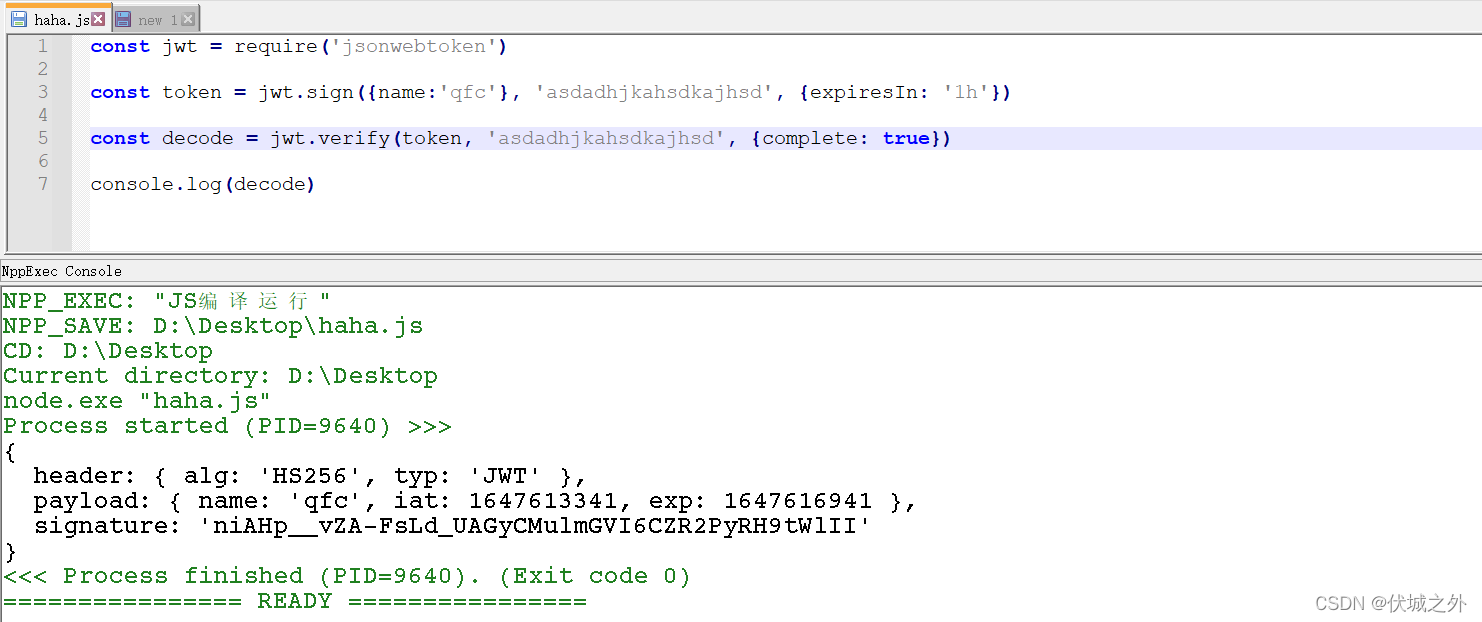Image resolution: width=1482 pixels, height=622 pixels.
Task: Click the 'jsonwebtoken' string in line 1
Action: coord(414,46)
